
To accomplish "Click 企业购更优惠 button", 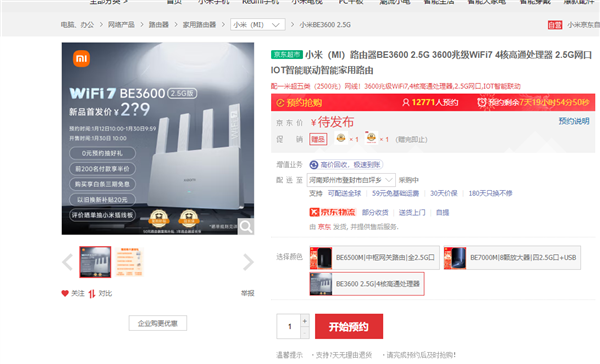I will [x=158, y=323].
